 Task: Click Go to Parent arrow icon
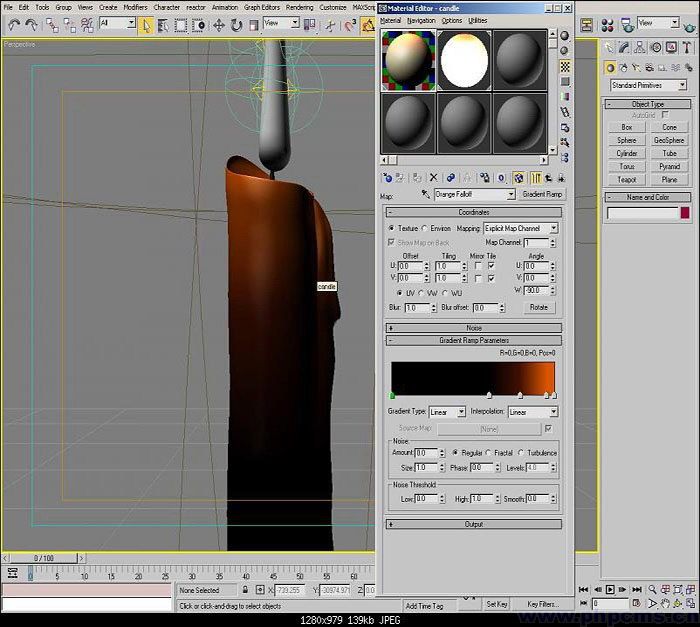click(548, 178)
